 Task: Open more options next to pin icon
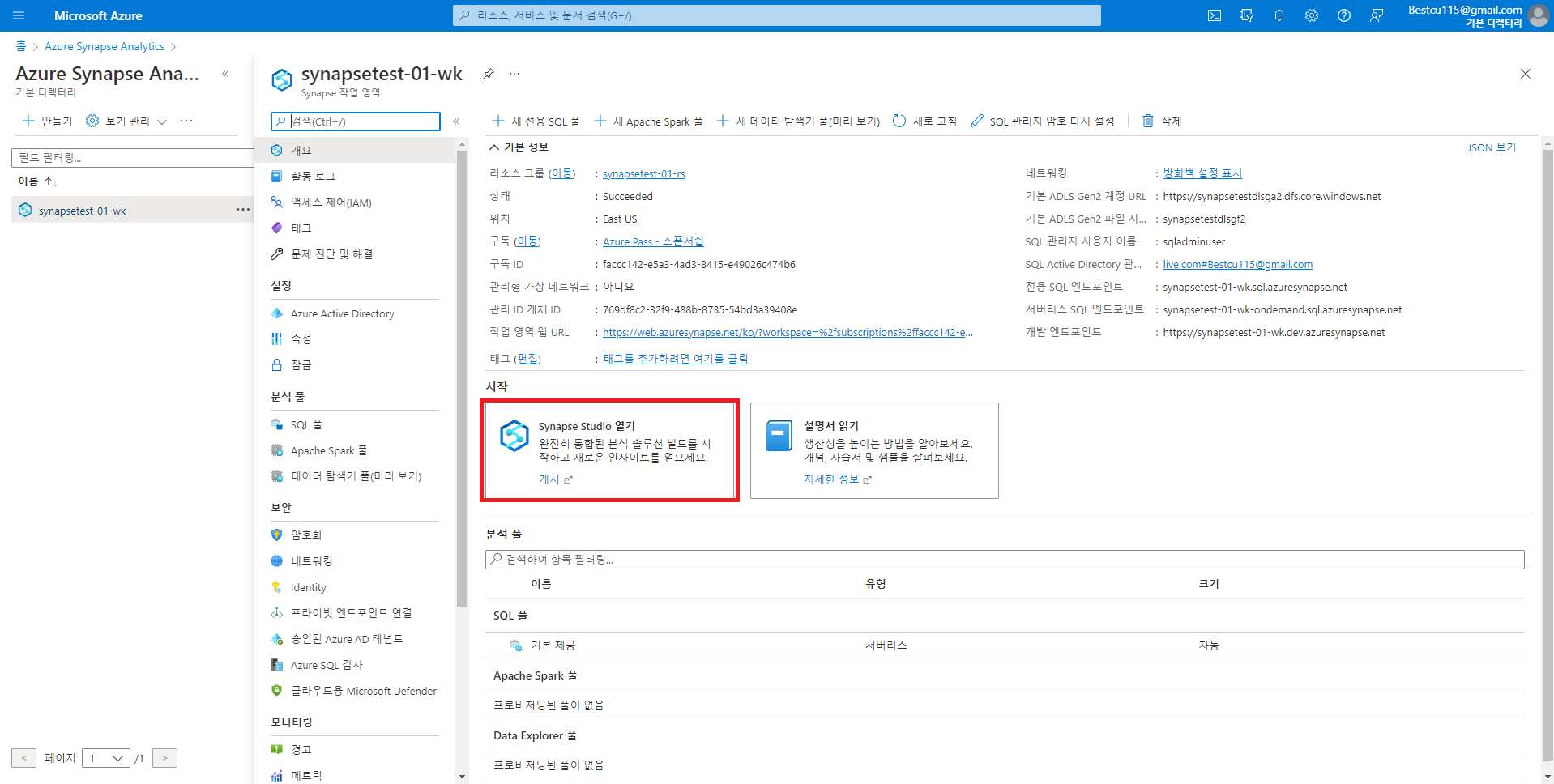(x=514, y=74)
